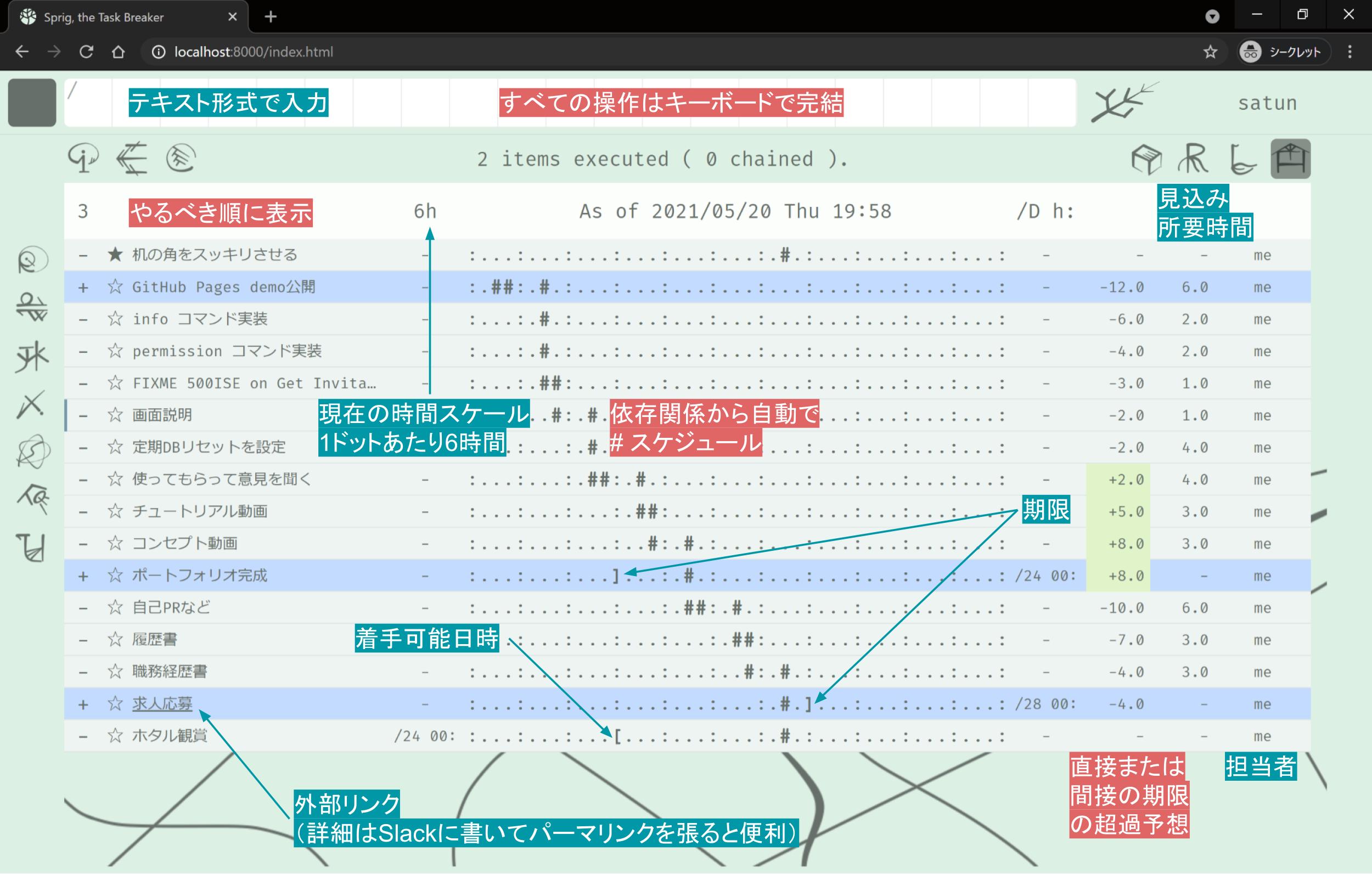Image resolution: width=1372 pixels, height=874 pixels.
Task: Collapse the info コマンド実装 row minus
Action: click(83, 319)
